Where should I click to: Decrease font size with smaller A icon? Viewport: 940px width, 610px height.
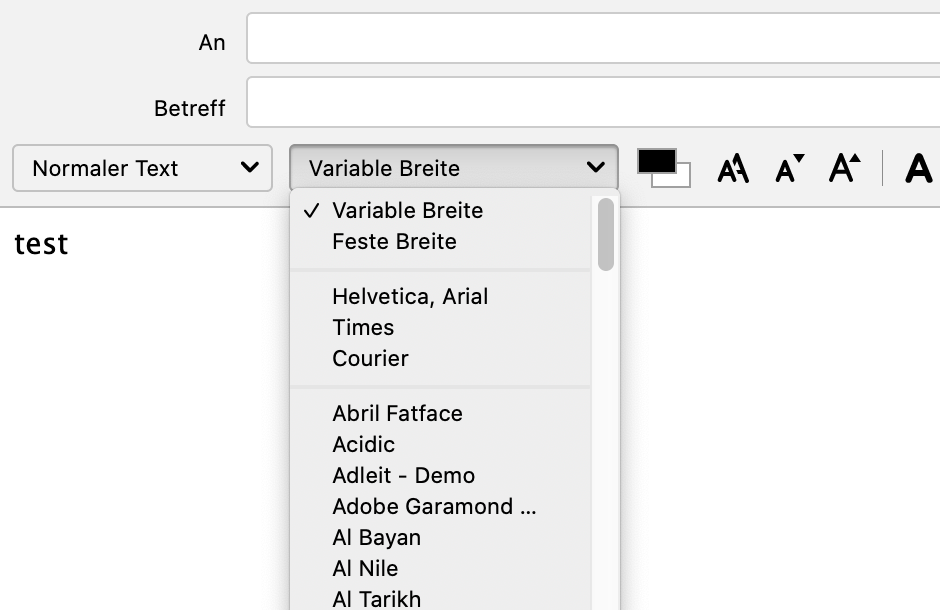(789, 168)
